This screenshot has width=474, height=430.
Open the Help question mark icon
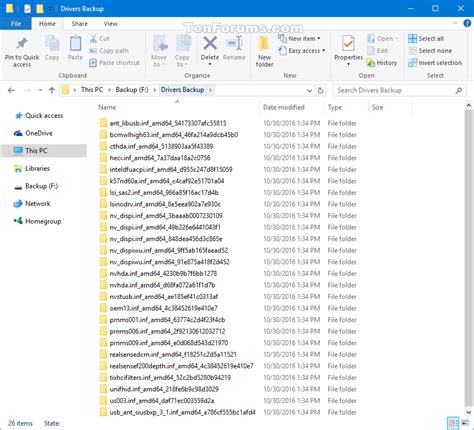coord(467,23)
